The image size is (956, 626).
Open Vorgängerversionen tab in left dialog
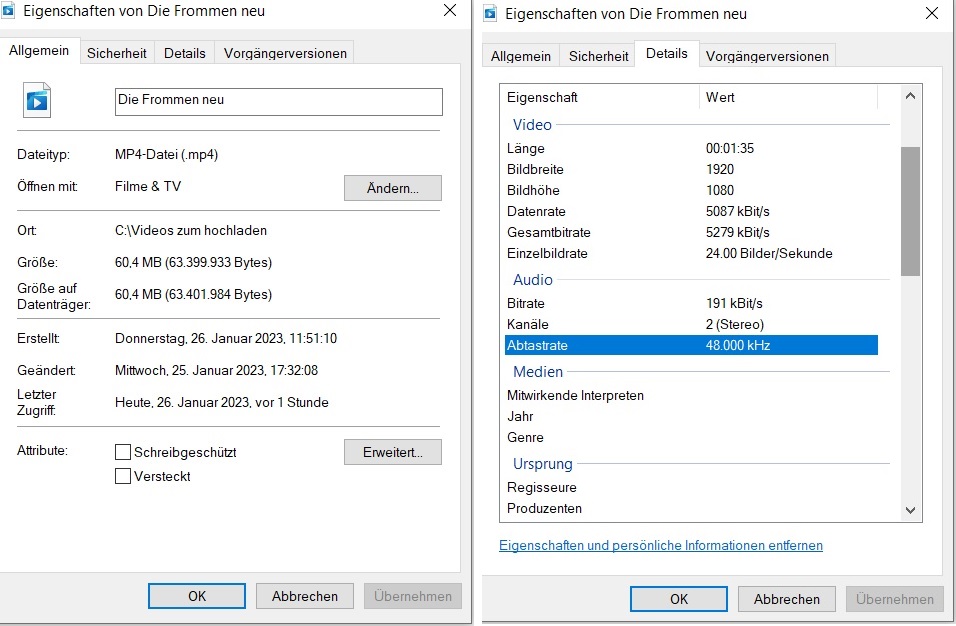[x=285, y=53]
